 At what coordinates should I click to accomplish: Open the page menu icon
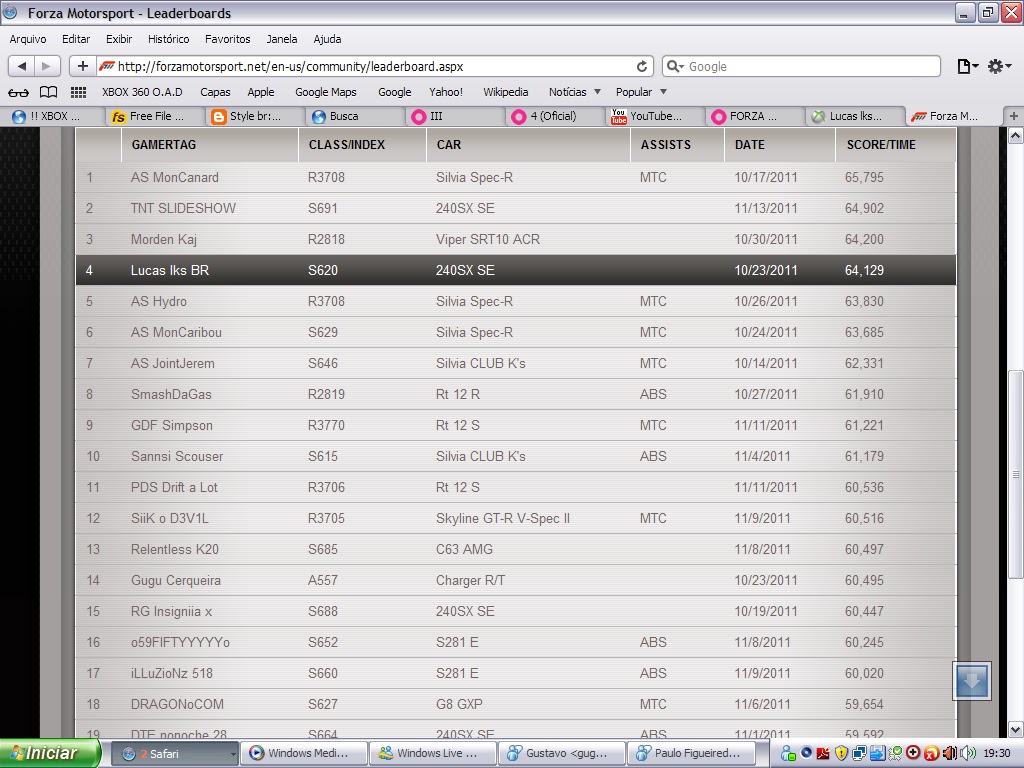tap(967, 66)
